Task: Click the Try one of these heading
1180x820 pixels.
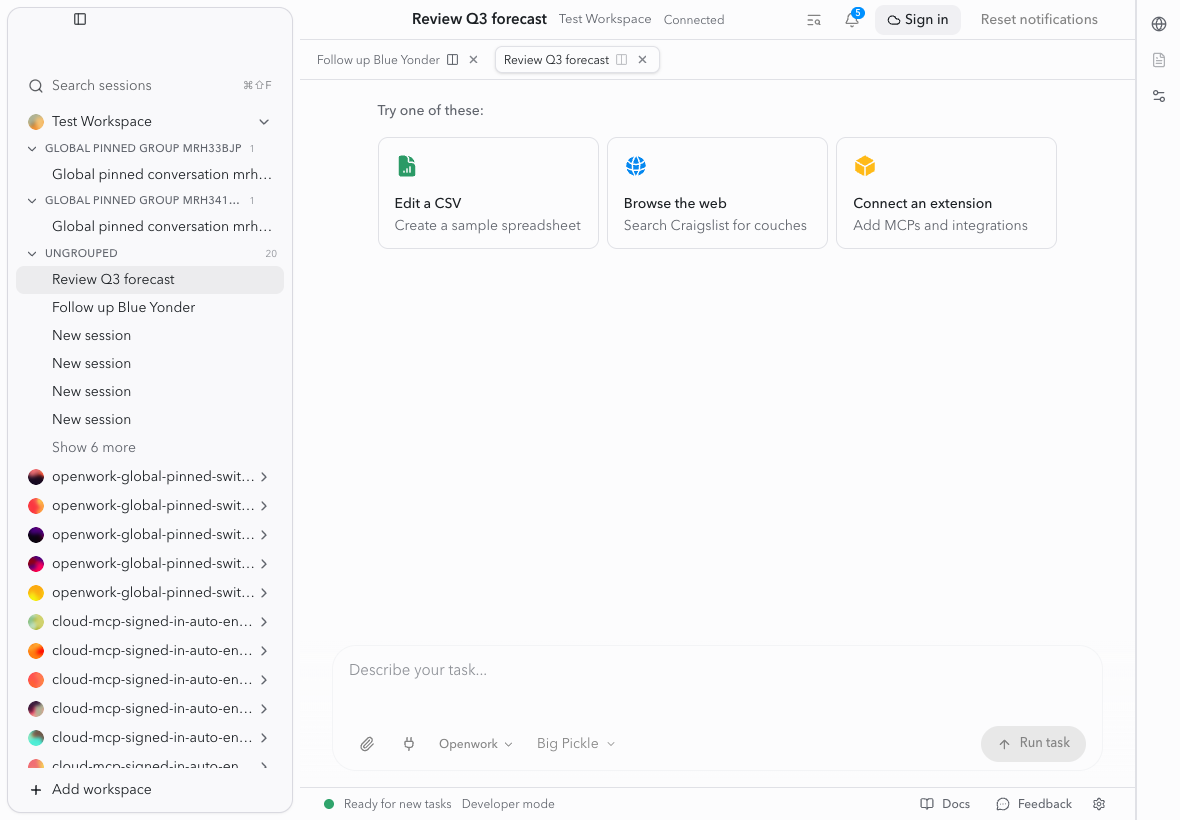Action: (x=430, y=111)
